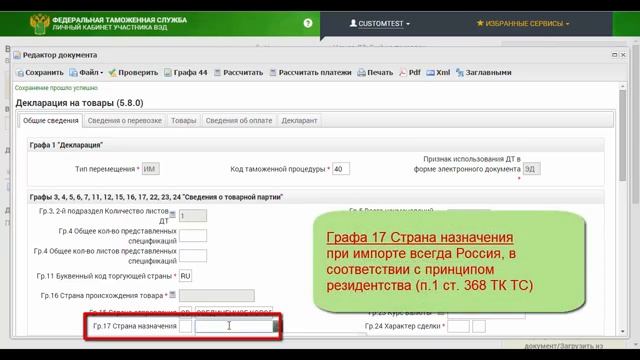Click the second Гр.24 Характер сделки box
Image resolution: width=640 pixels, height=360 pixels.
click(x=479, y=326)
